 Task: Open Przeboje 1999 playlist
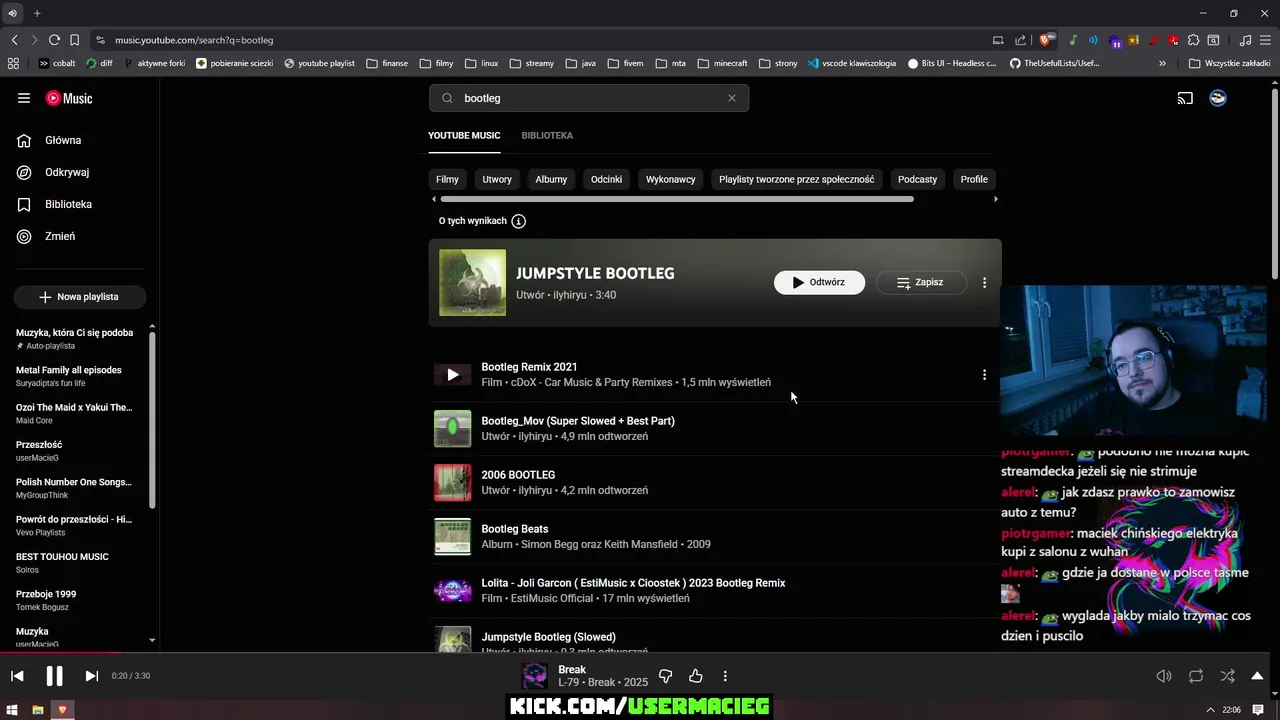[75, 600]
